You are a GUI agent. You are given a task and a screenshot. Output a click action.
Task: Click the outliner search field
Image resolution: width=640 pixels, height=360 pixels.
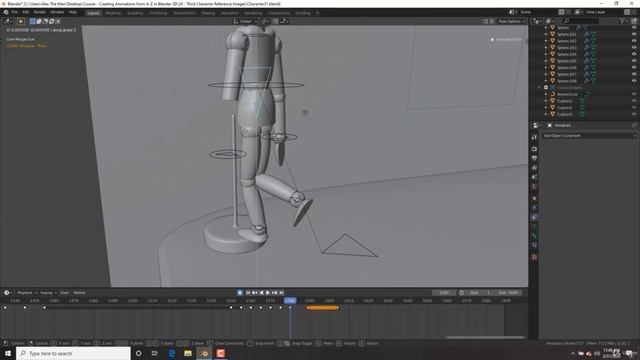point(580,21)
